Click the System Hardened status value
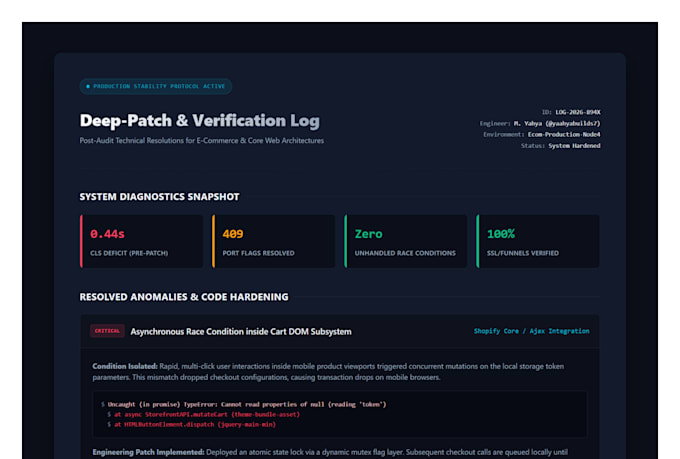 574,146
